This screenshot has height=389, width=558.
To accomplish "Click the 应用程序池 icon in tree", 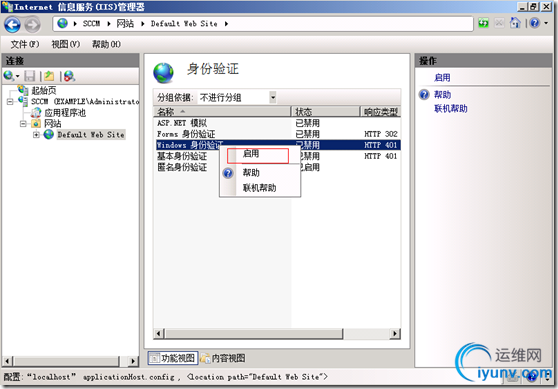I will [36, 112].
